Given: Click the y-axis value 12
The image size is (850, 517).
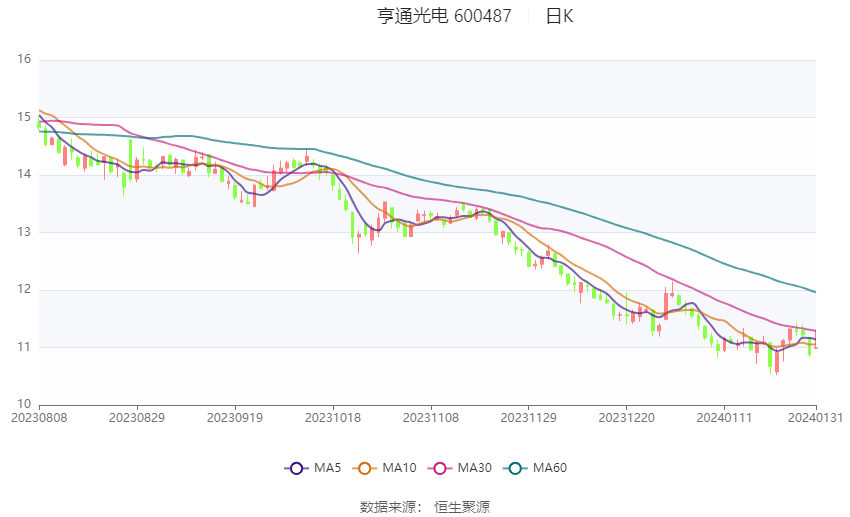Looking at the screenshot, I should pyautogui.click(x=24, y=289).
